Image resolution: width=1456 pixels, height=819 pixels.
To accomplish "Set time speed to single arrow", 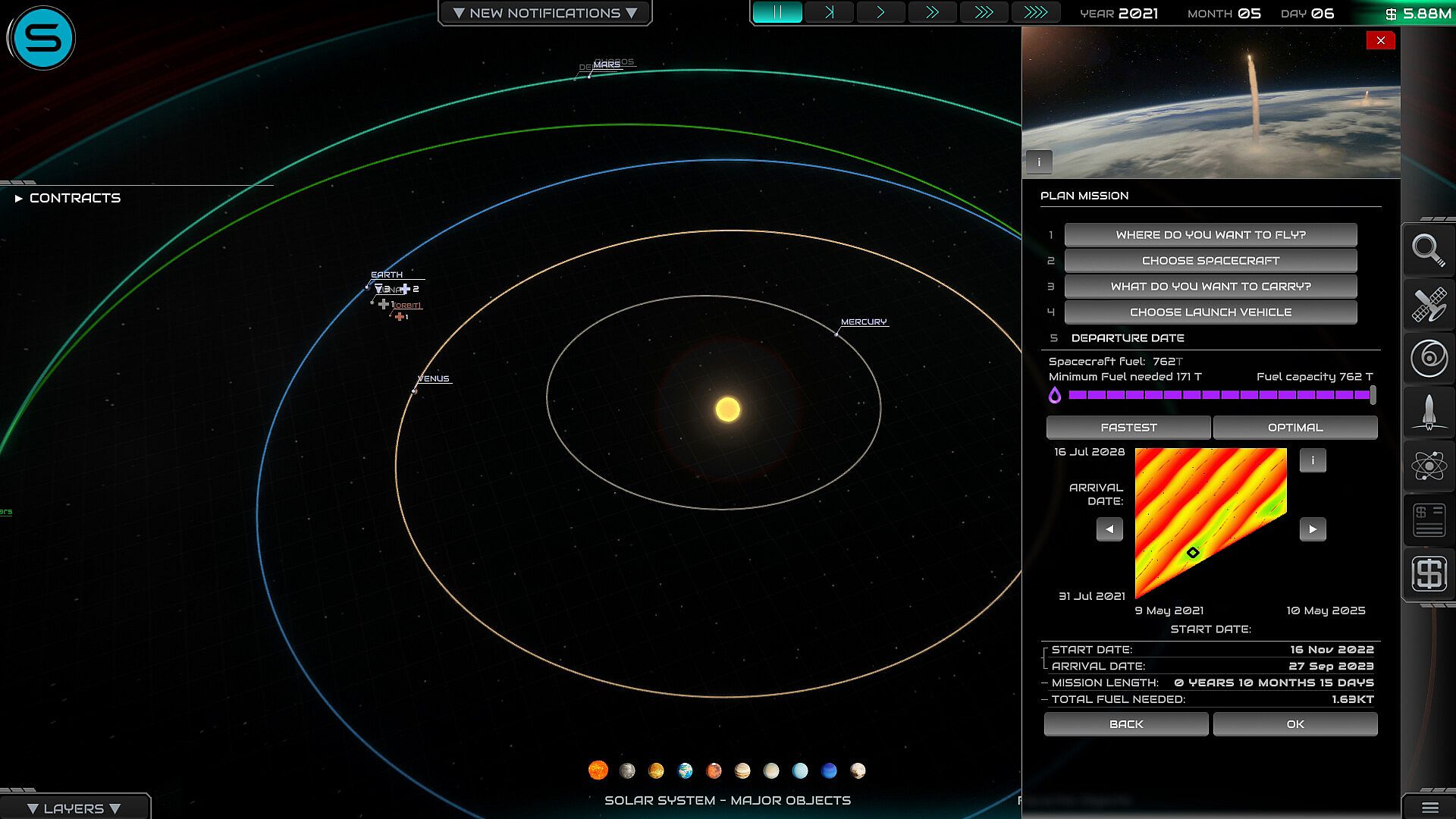I will point(880,12).
